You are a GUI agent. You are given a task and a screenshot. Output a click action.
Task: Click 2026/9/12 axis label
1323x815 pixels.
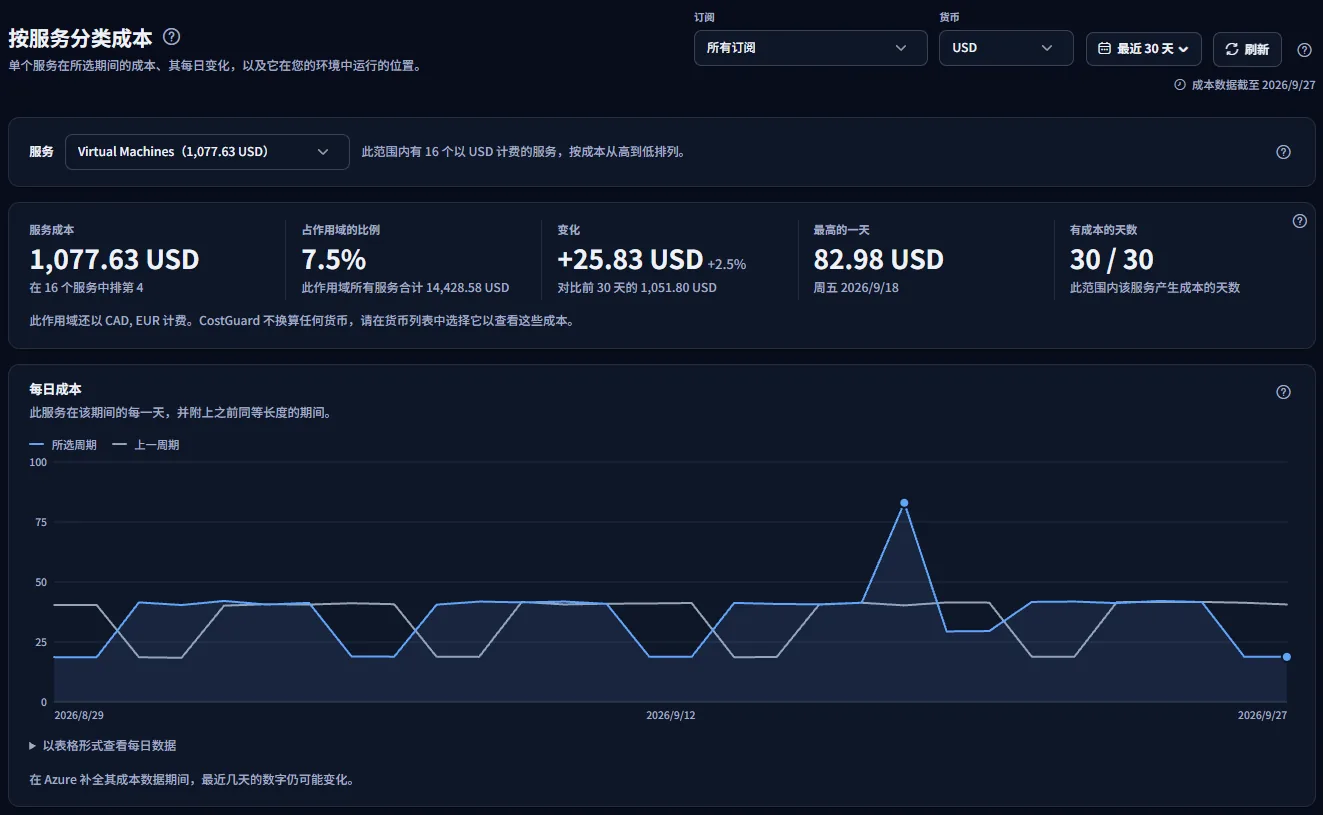coord(671,715)
